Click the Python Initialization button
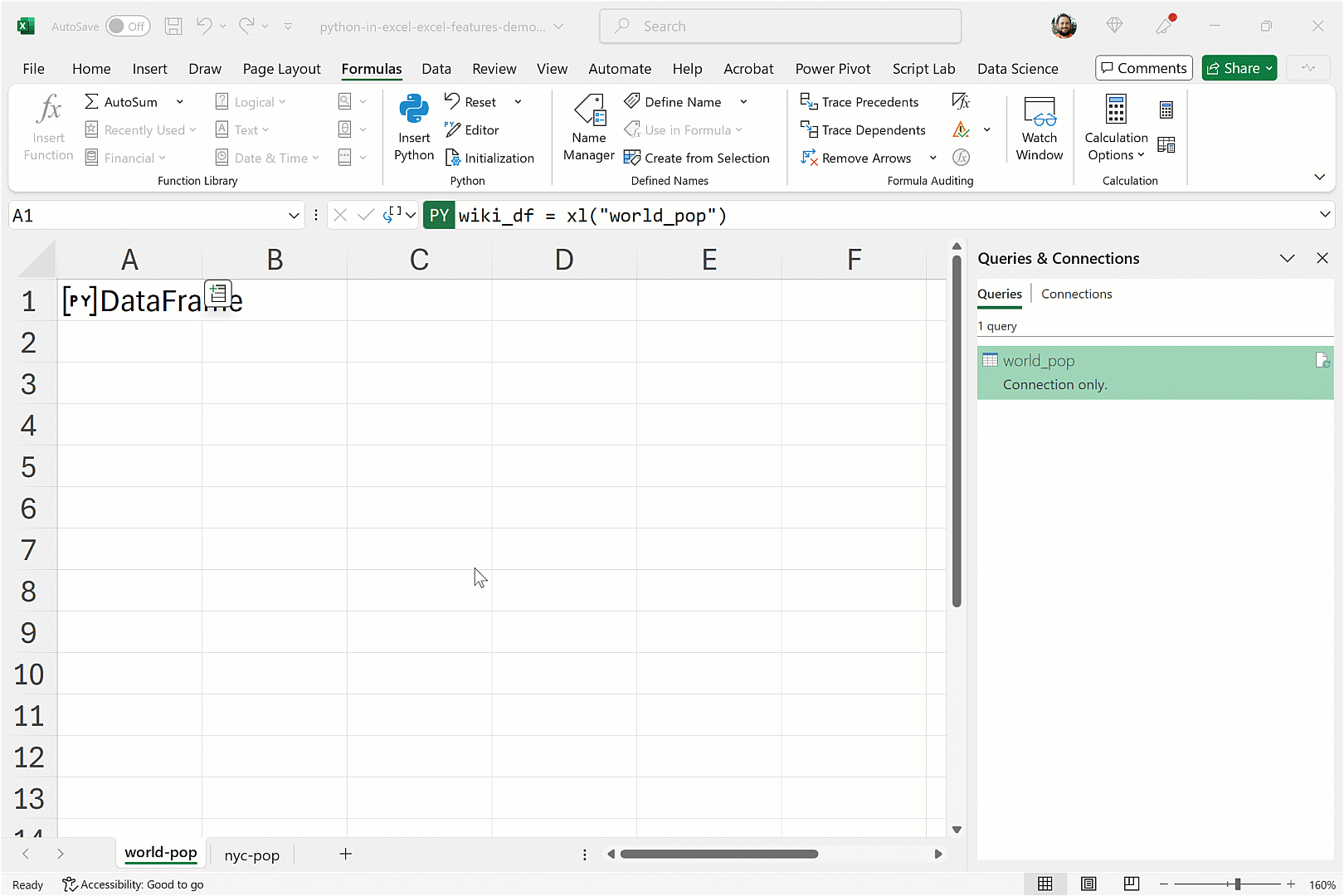This screenshot has height=896, width=1344. [489, 158]
